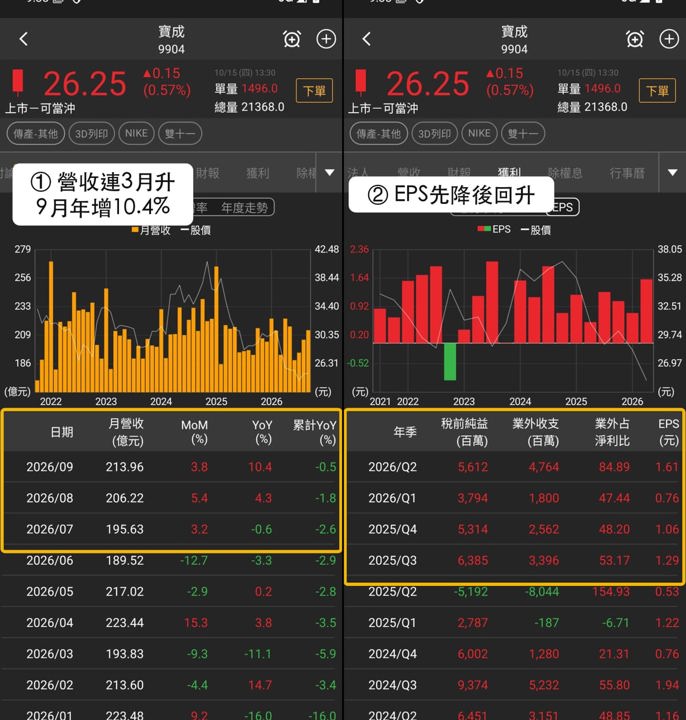Open the 除權息 tab on EPS screen
The width and height of the screenshot is (686, 720).
coord(565,173)
